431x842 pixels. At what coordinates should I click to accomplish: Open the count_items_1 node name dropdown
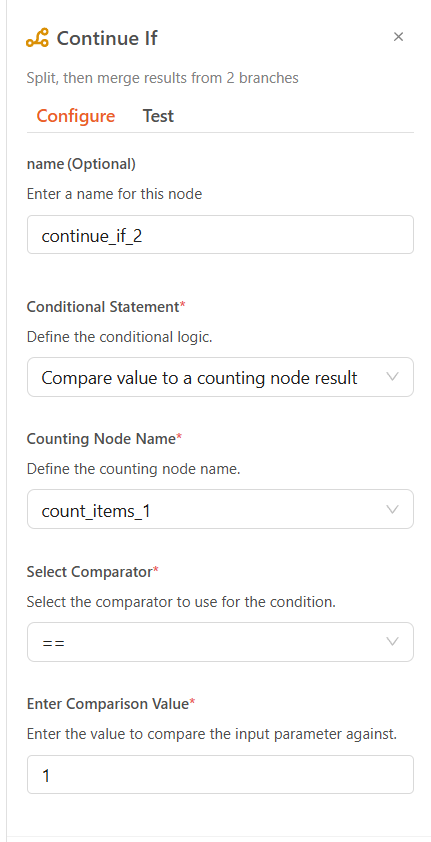point(221,509)
